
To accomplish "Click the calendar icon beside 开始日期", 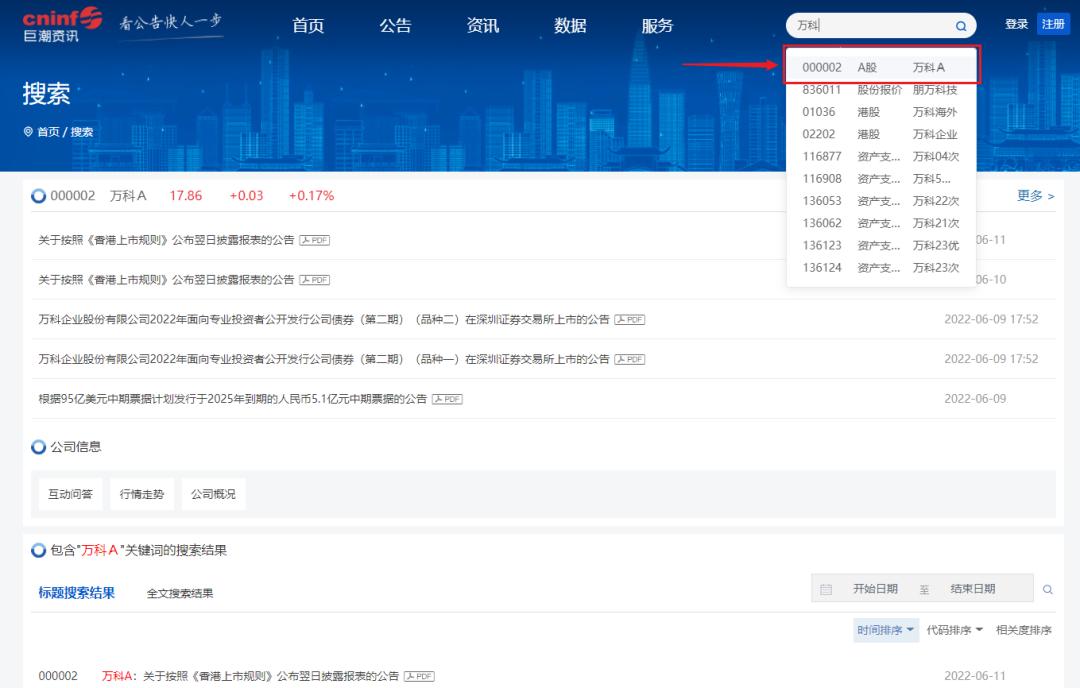I will [826, 588].
